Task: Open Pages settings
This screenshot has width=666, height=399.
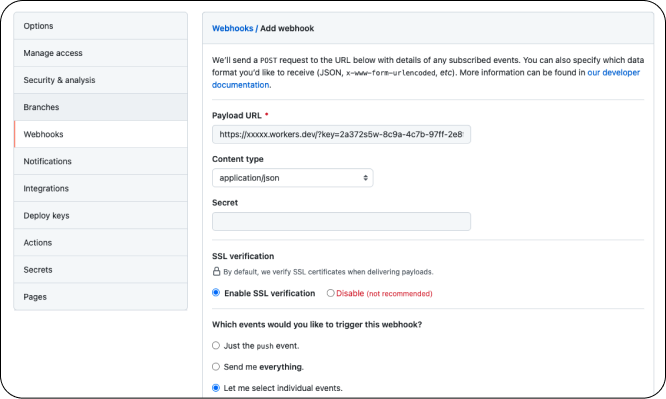Action: pos(100,297)
